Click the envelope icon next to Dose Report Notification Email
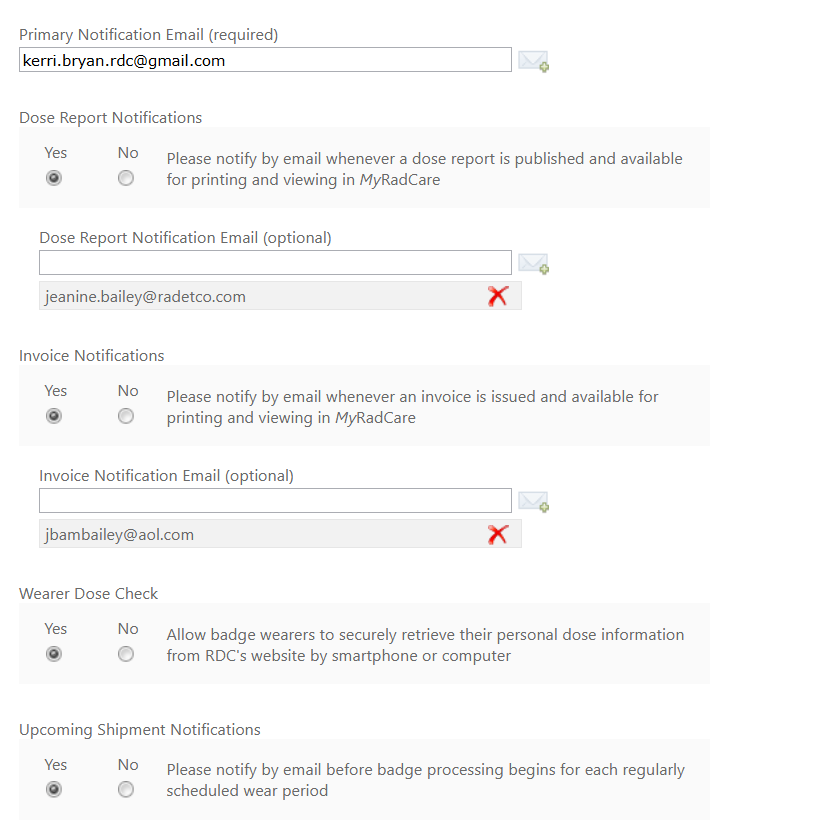814x838 pixels. pos(533,263)
